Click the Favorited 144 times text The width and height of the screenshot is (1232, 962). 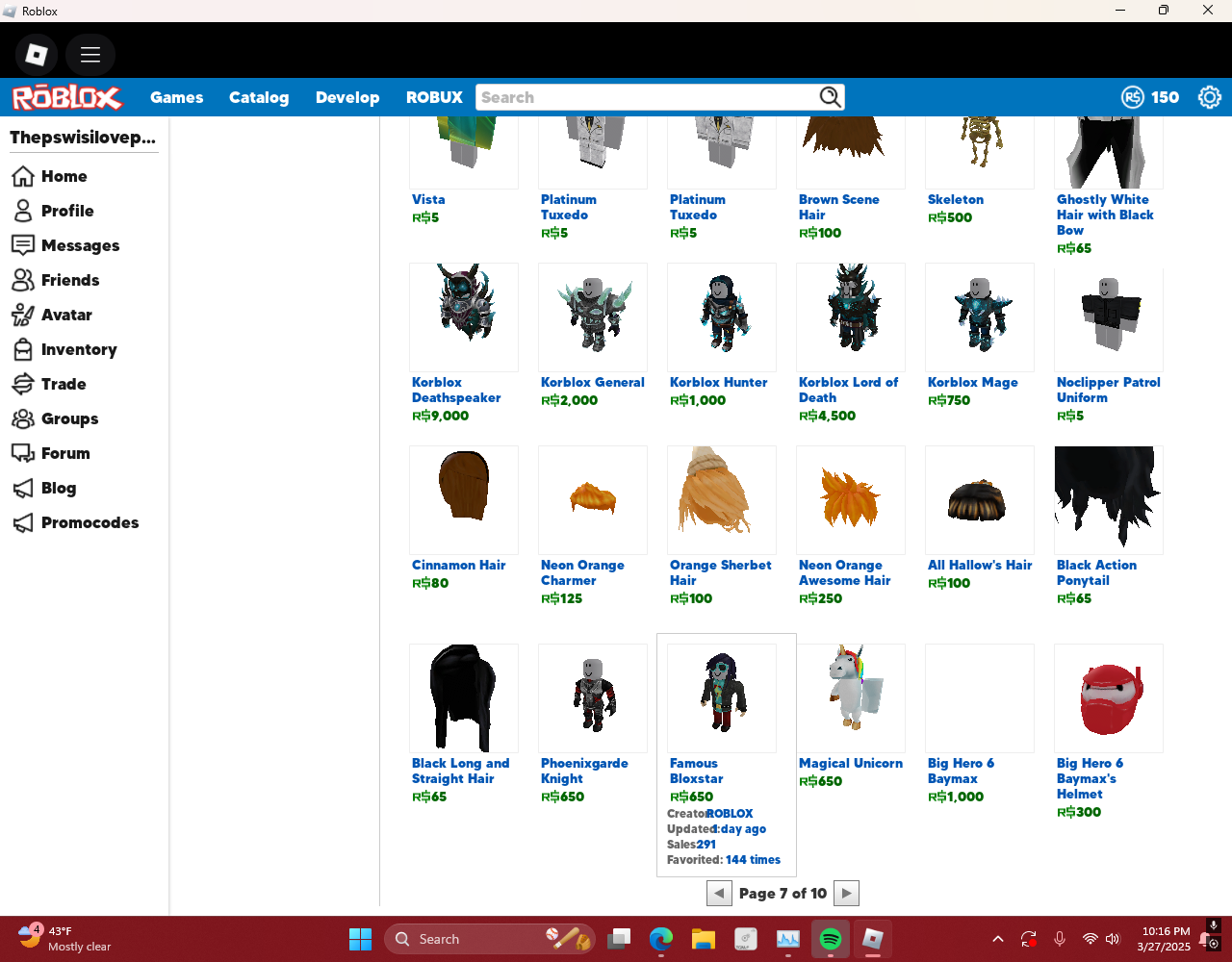coord(724,860)
